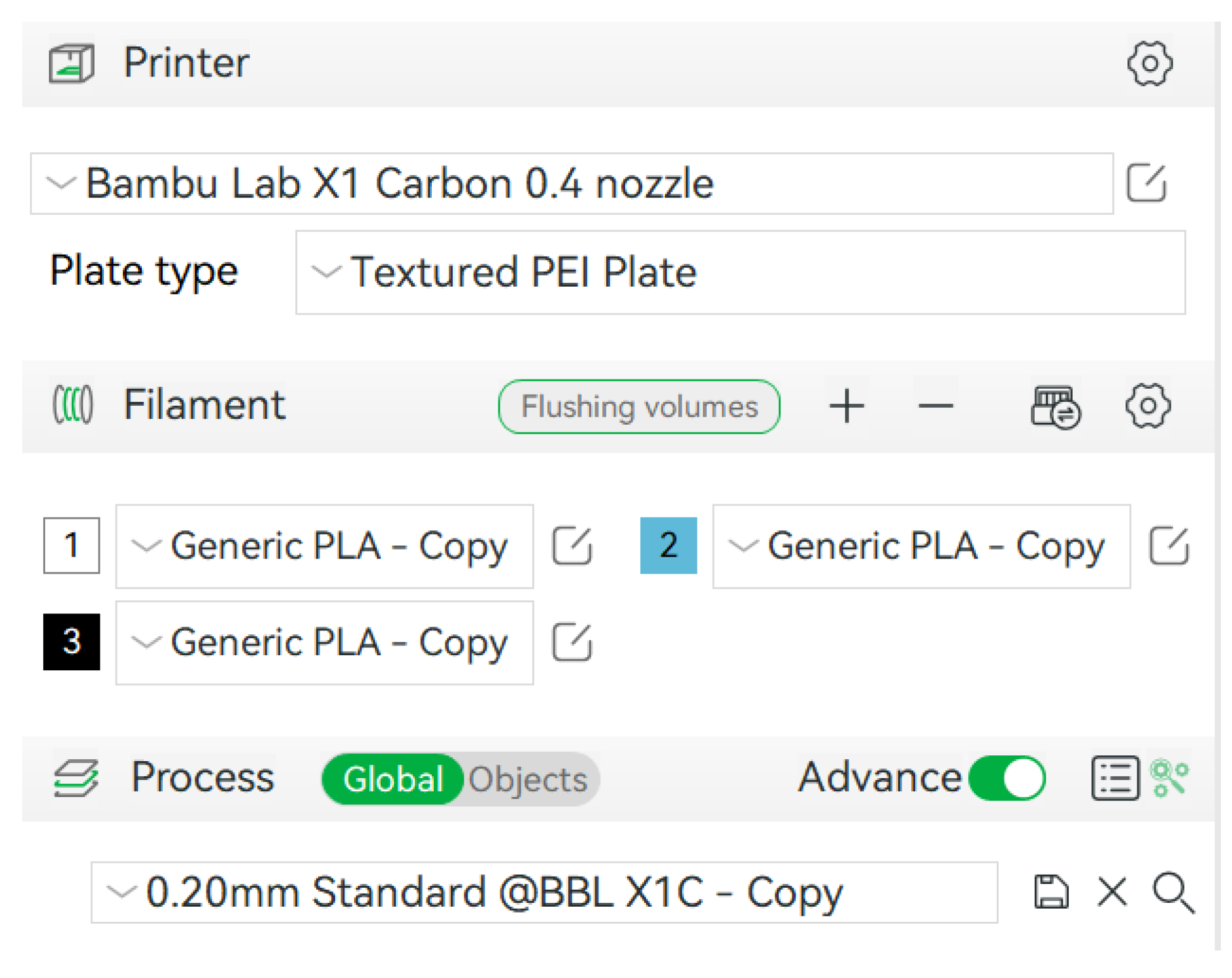The width and height of the screenshot is (1232, 978).
Task: Open filament settings gear icon
Action: 1148,406
